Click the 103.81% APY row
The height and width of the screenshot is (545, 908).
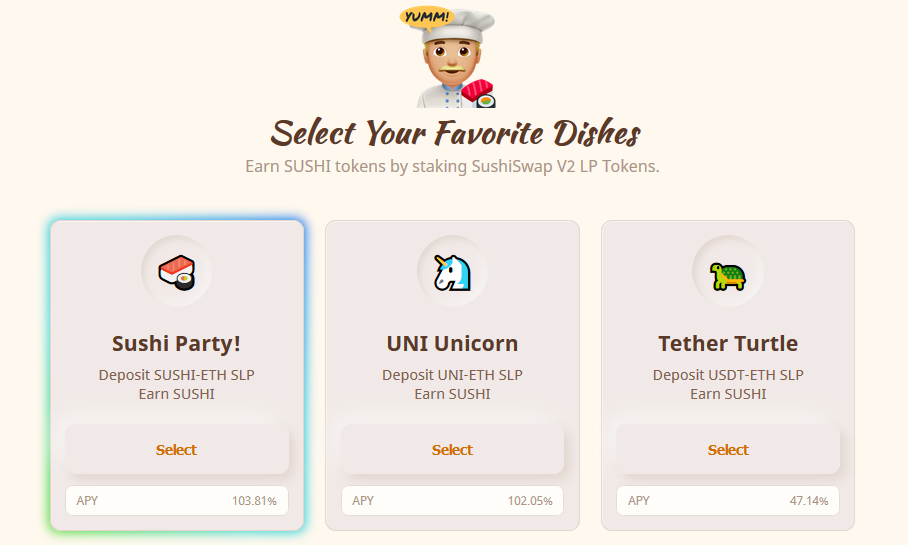[x=177, y=500]
